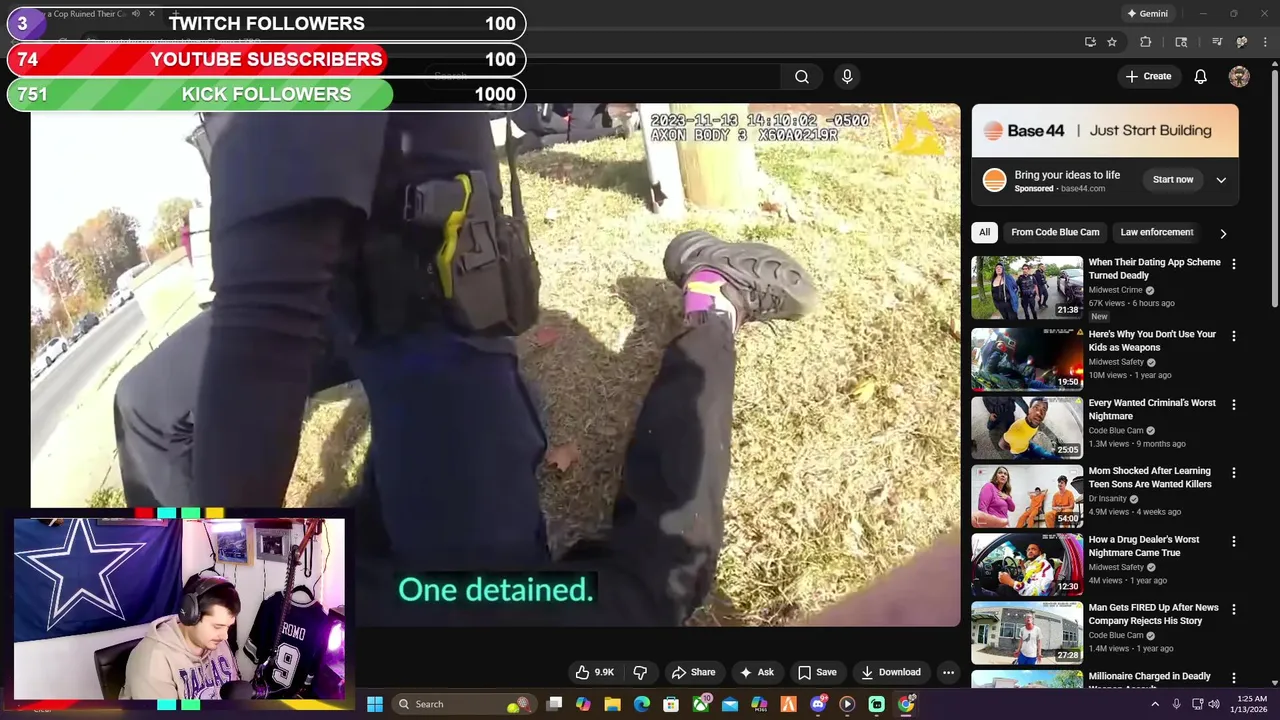Dislike the video with the thumbs down icon

point(641,672)
